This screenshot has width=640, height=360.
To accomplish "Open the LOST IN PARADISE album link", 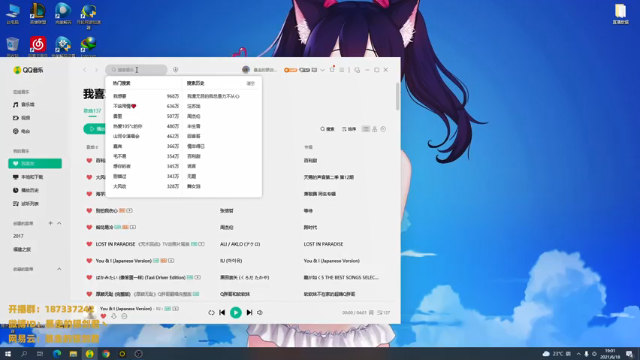I will tap(323, 244).
